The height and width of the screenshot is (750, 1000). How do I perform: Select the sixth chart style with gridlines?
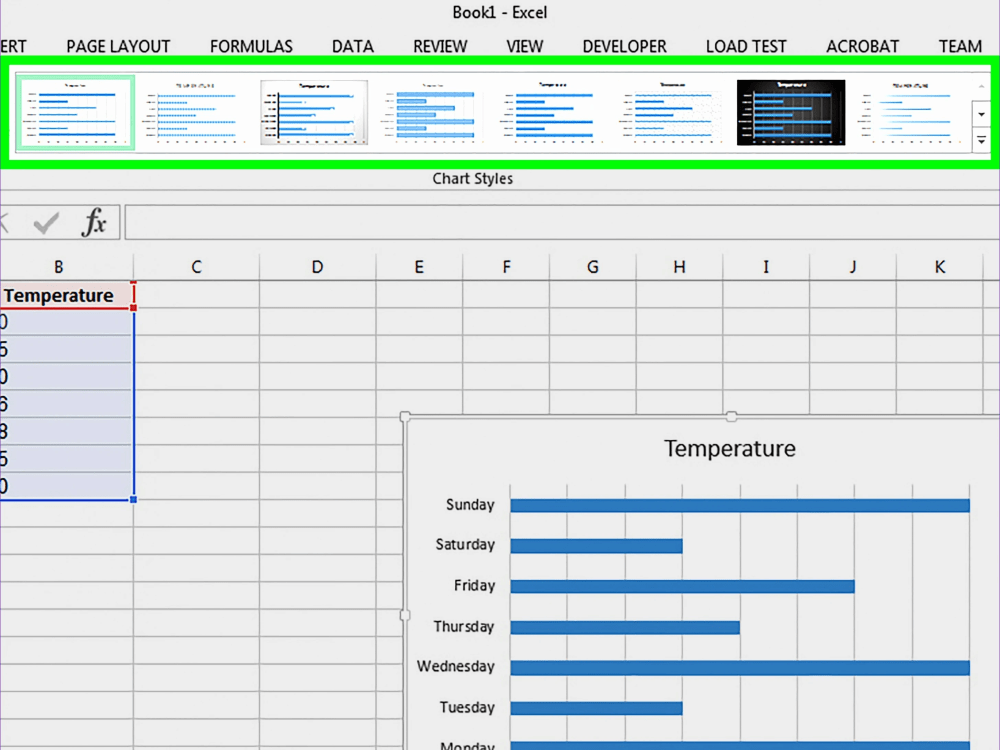(x=672, y=112)
